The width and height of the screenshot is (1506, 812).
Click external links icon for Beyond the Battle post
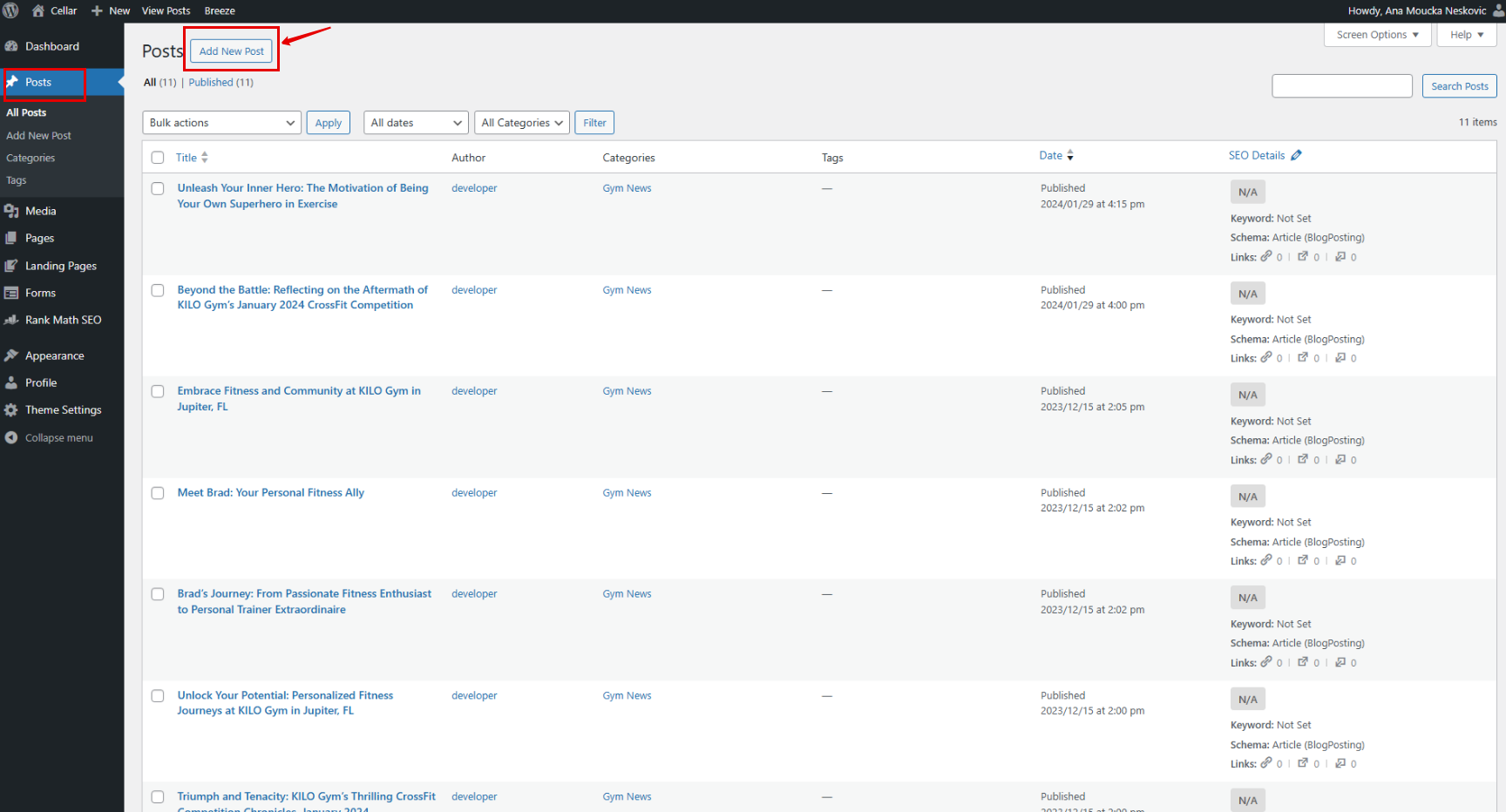[x=1303, y=357]
